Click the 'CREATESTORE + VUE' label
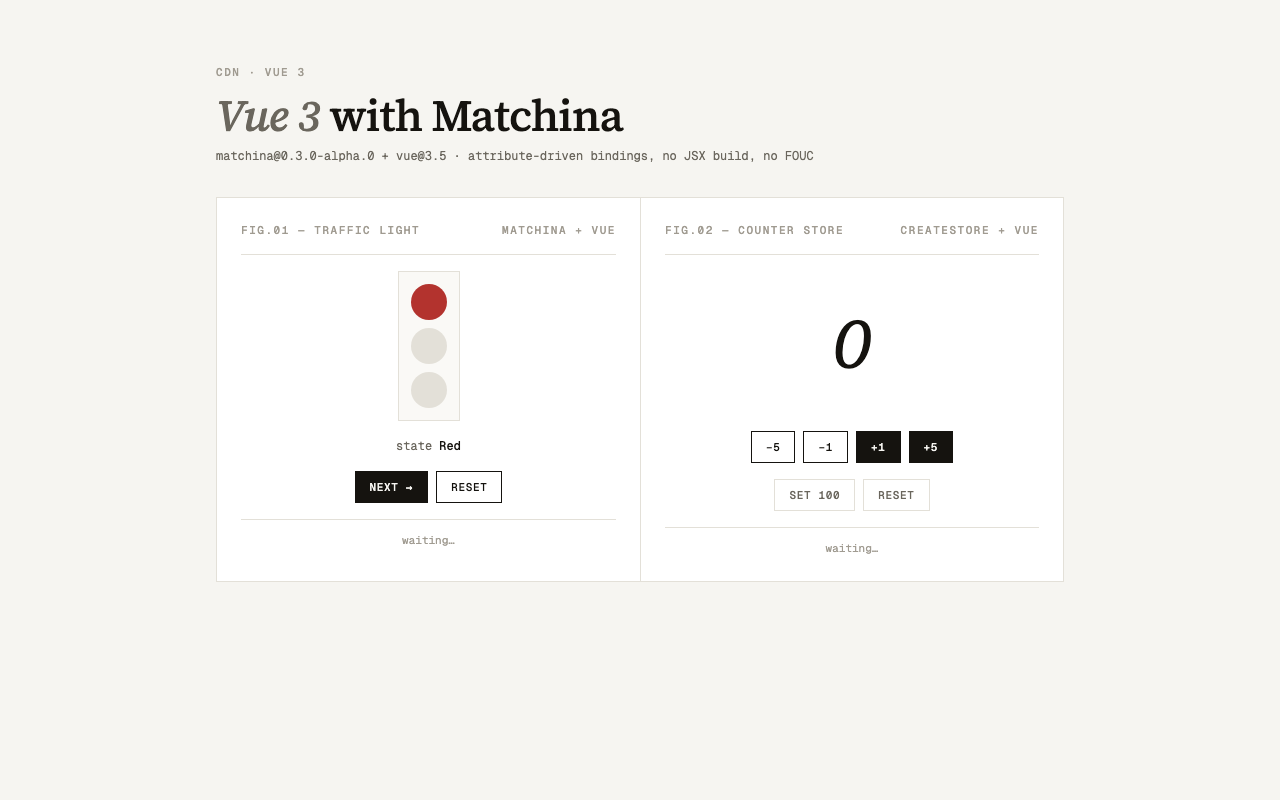This screenshot has width=1280, height=800. click(x=969, y=230)
